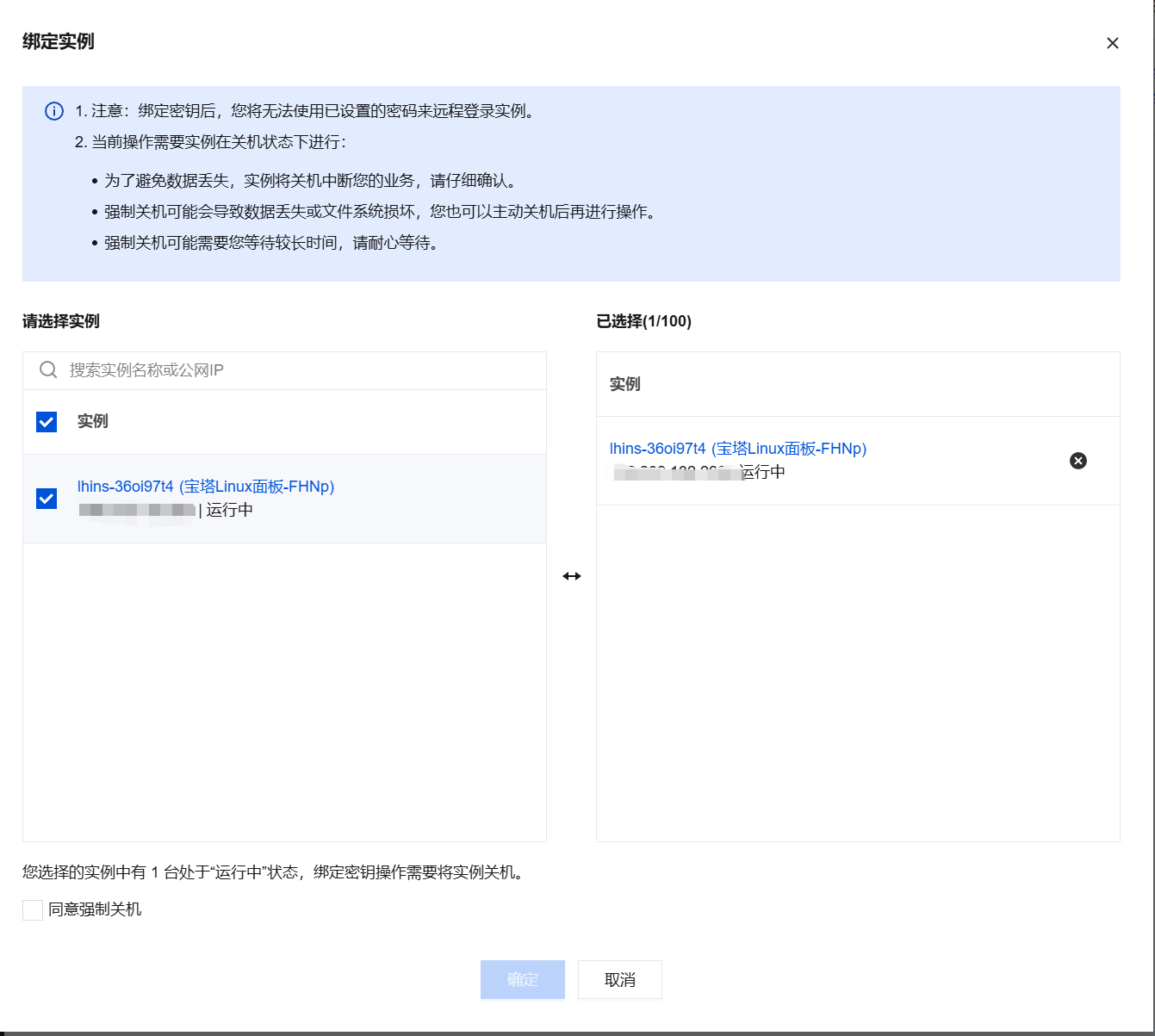The image size is (1155, 1036).
Task: Uncheck the lhins-36oi97t4 instance checkbox
Action: point(47,499)
